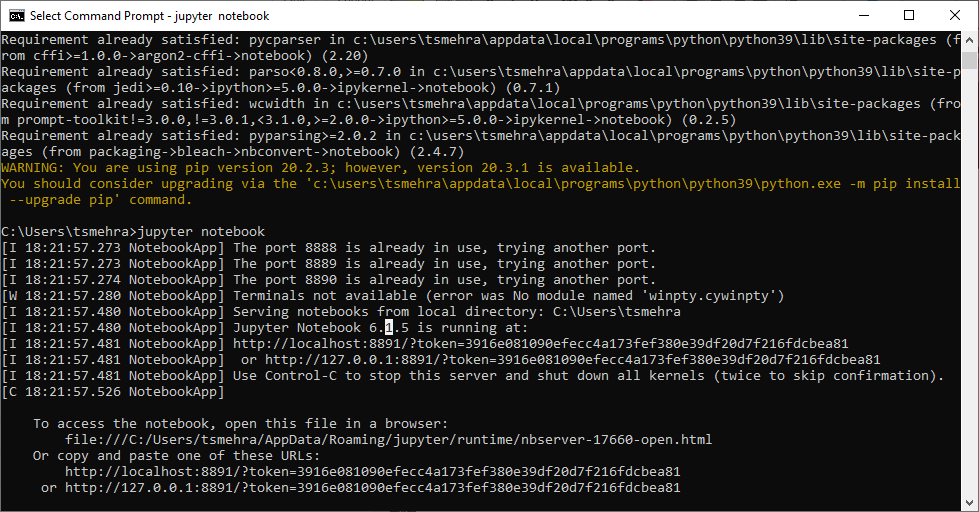
Task: Click the highlighted selection block in version 6.1.5
Action: click(x=389, y=328)
